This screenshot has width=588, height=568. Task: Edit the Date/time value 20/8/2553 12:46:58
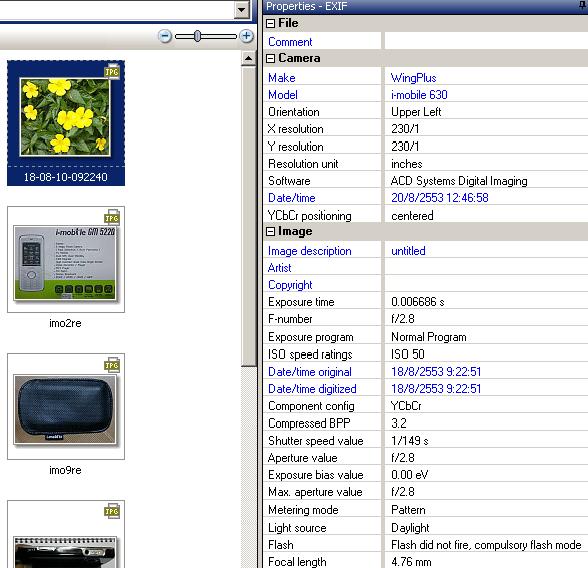pos(440,198)
